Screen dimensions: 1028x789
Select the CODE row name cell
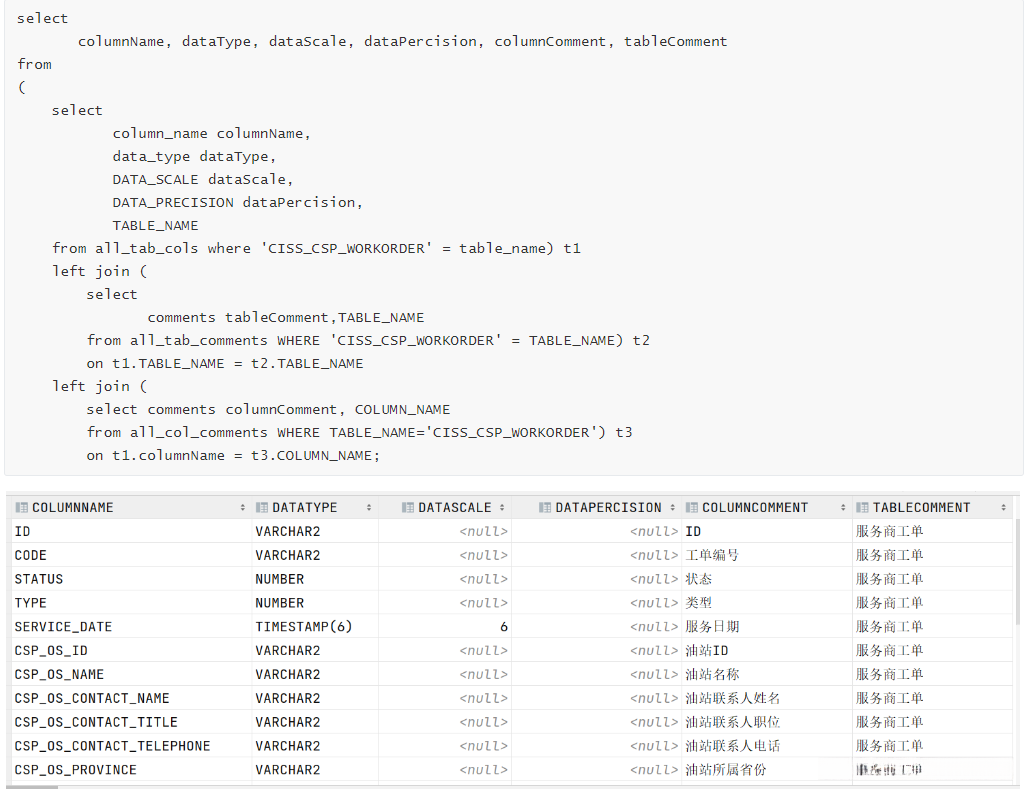[x=130, y=556]
